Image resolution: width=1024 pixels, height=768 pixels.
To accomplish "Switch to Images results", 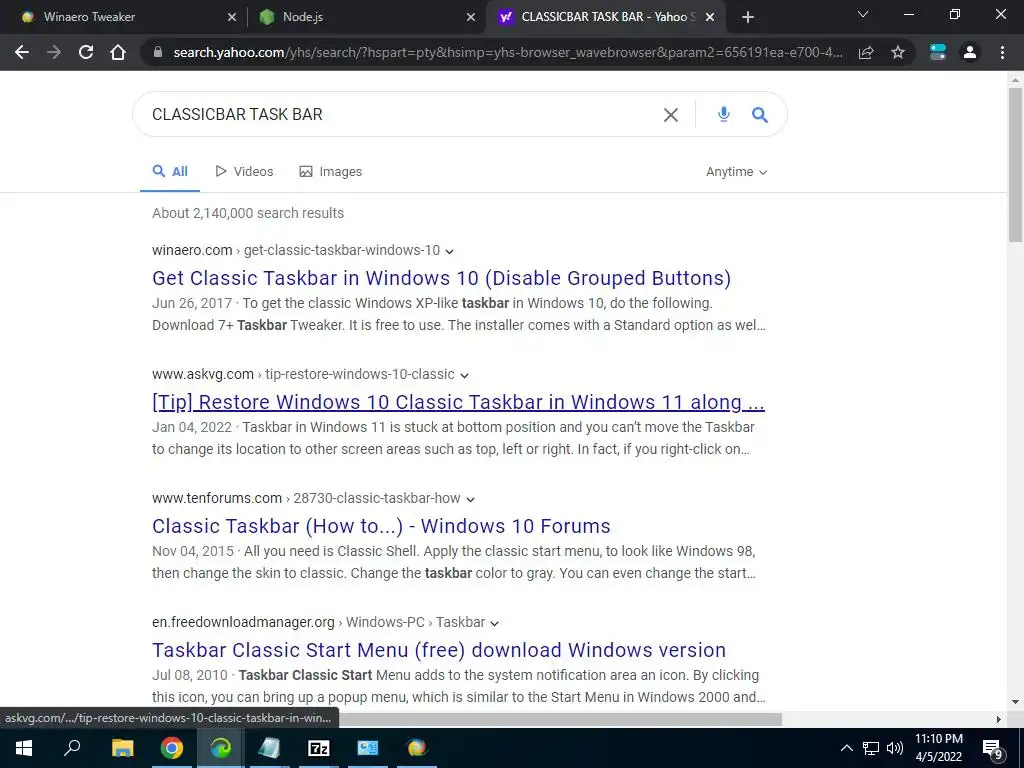I will (x=330, y=172).
